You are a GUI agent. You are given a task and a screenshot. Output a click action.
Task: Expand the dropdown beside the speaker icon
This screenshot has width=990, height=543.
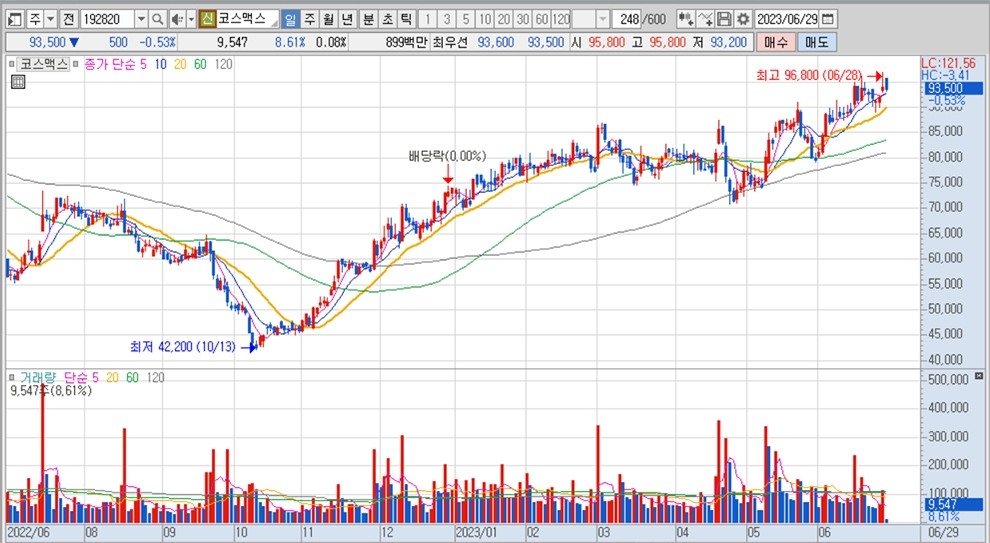(190, 20)
